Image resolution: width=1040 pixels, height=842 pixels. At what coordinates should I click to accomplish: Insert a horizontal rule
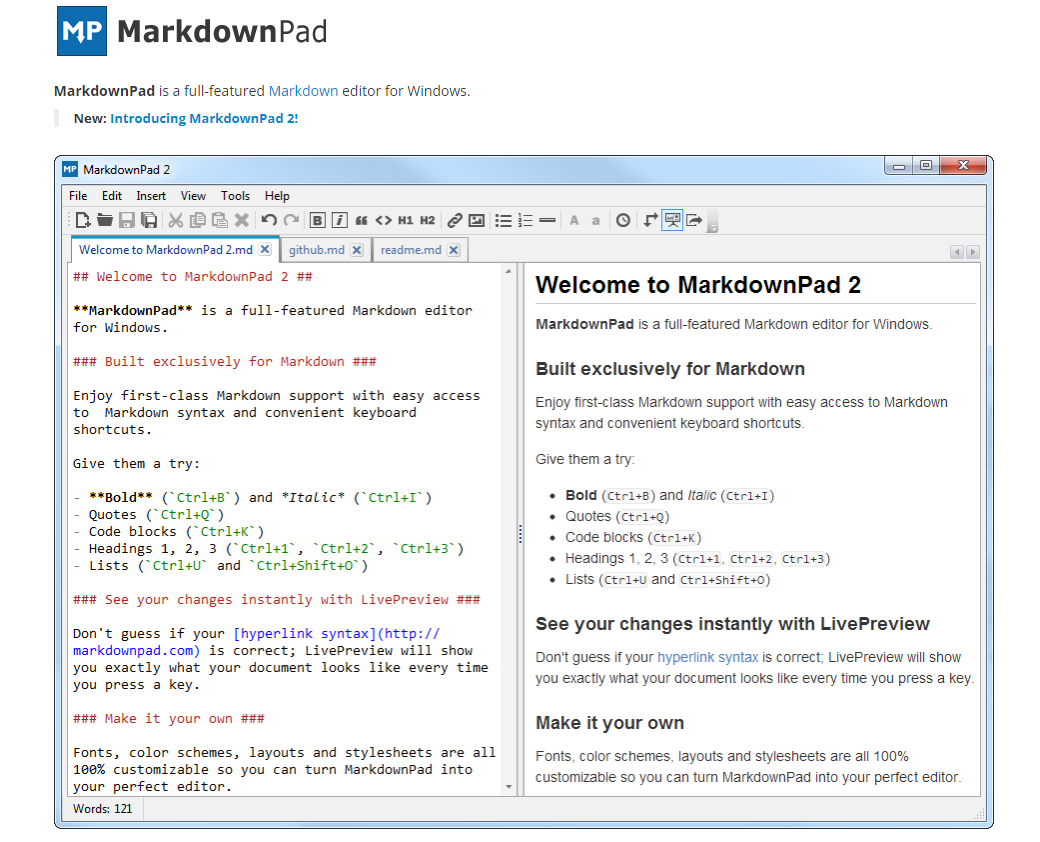(x=547, y=220)
